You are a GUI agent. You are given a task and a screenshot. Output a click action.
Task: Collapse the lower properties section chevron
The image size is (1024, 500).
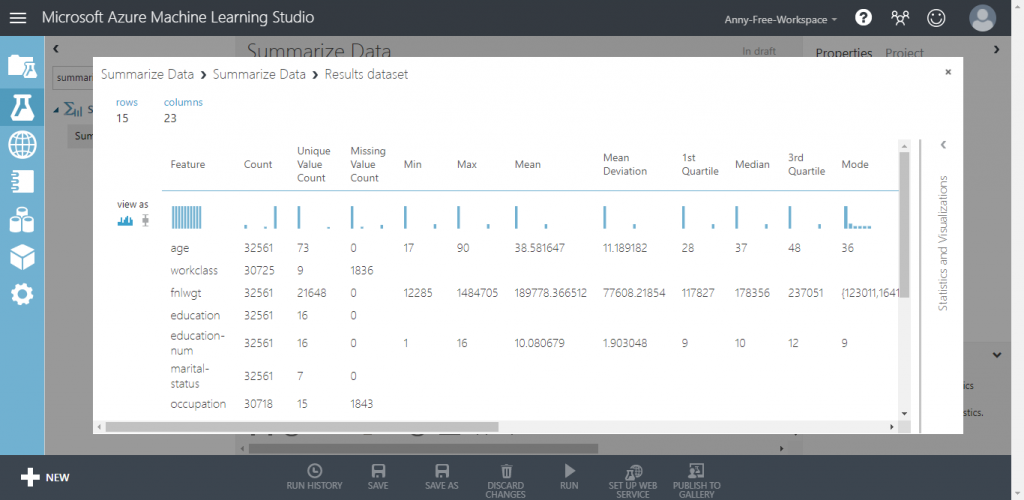click(x=997, y=355)
